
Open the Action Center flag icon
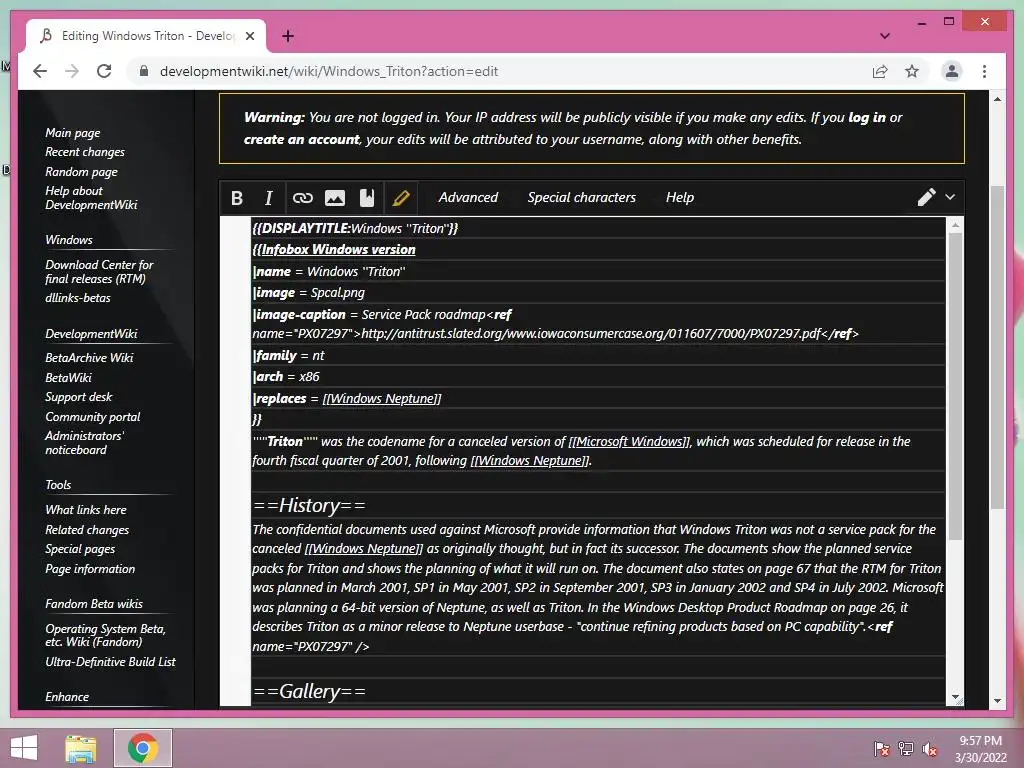(882, 748)
